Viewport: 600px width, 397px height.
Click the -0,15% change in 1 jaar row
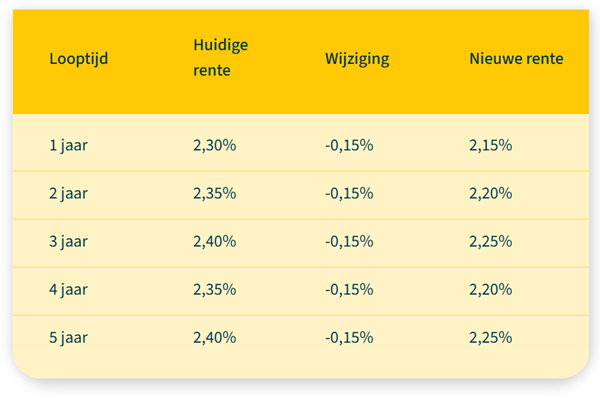349,145
